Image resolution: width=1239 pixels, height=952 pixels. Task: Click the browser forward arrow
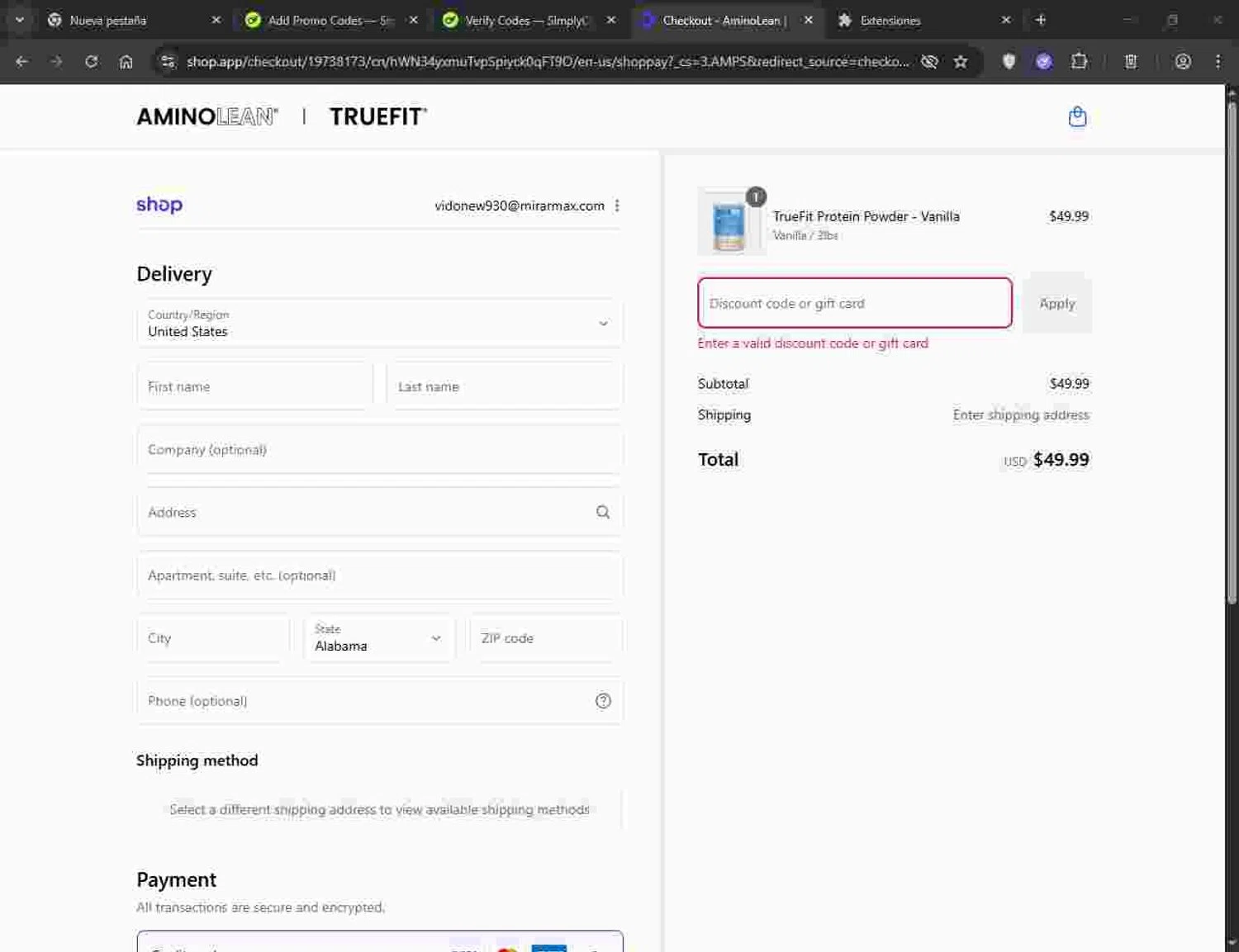56,61
